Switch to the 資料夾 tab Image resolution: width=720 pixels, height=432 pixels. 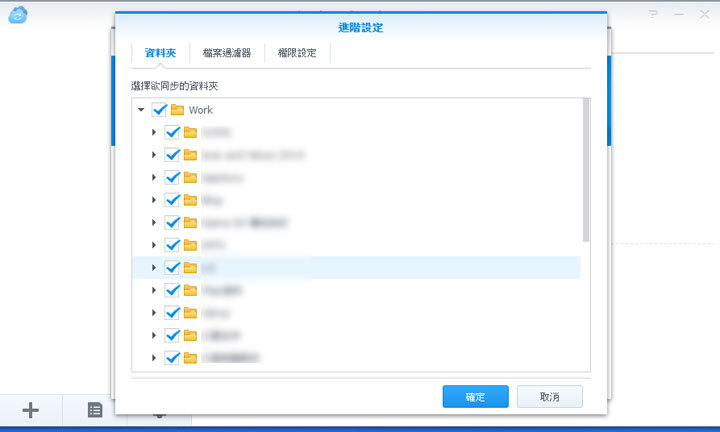(x=160, y=53)
